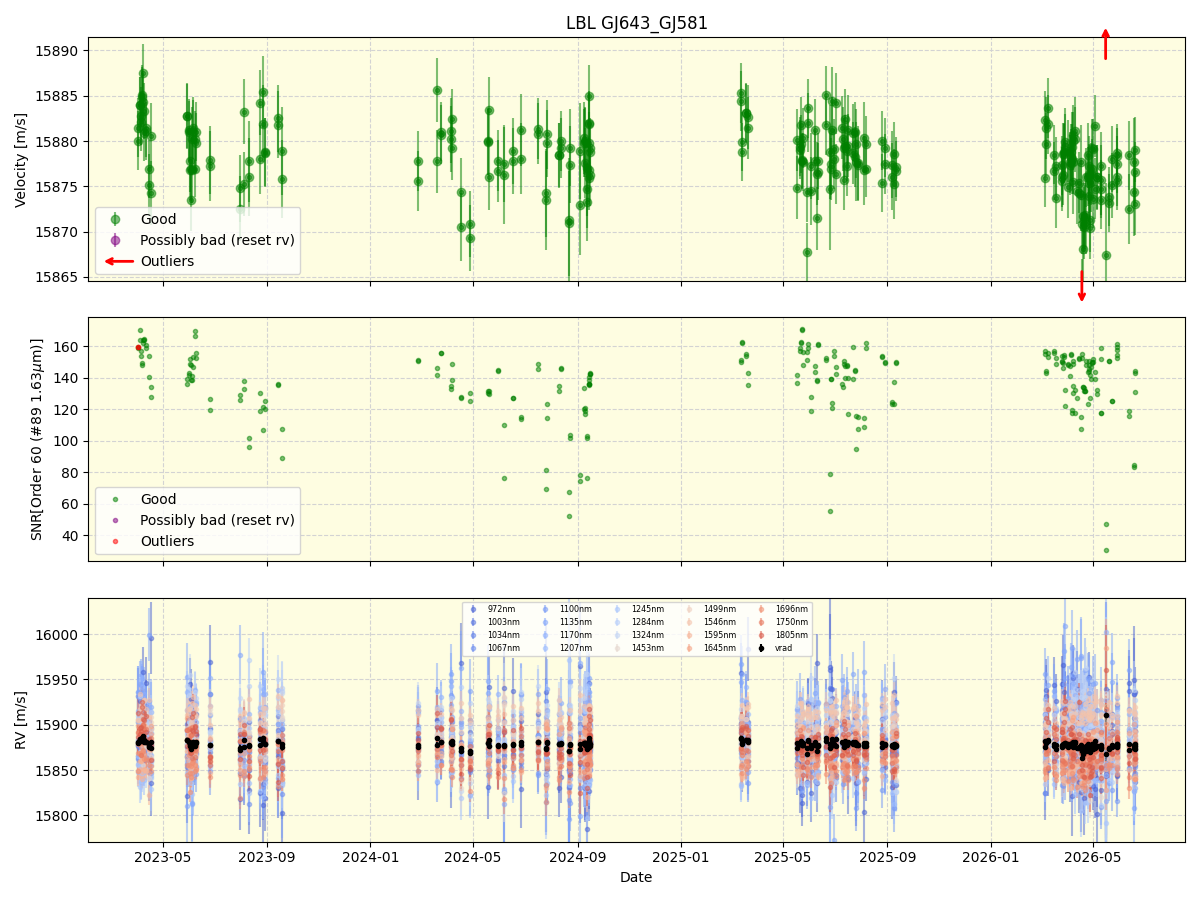Click the 100 SNR tick label

pos(67,441)
